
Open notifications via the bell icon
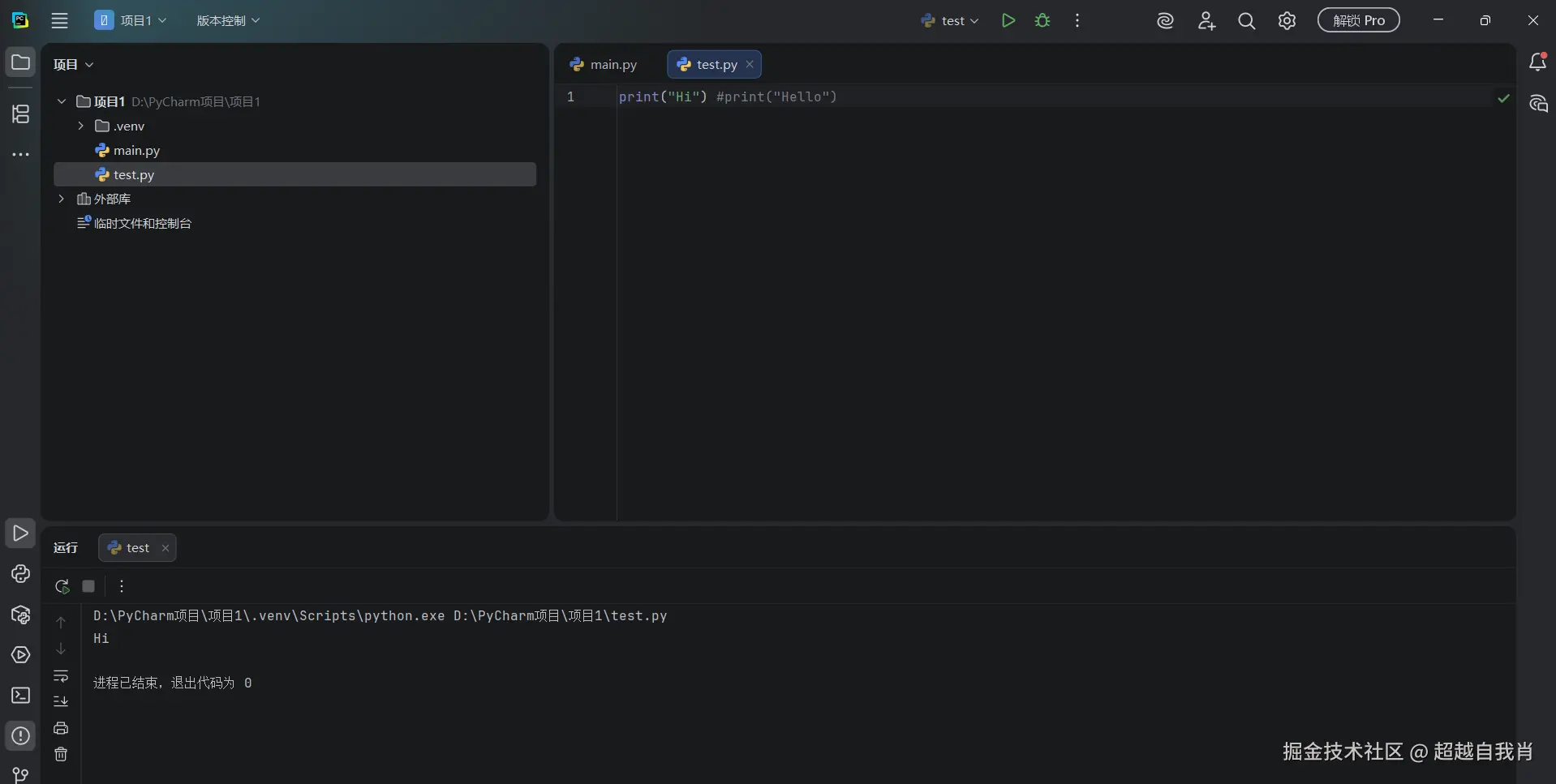(1537, 62)
